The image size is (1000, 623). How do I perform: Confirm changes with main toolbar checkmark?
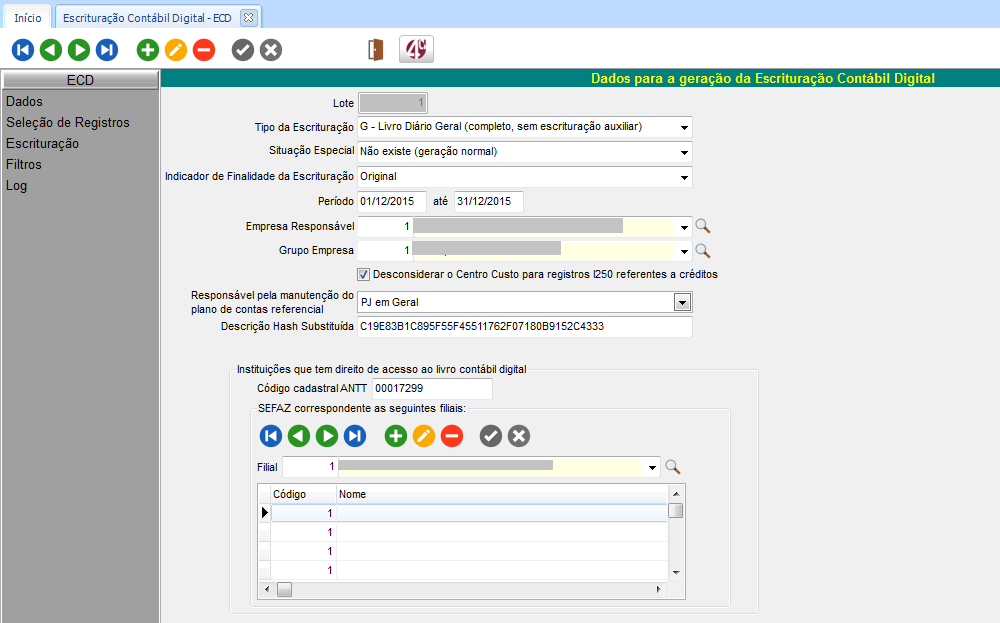(243, 50)
